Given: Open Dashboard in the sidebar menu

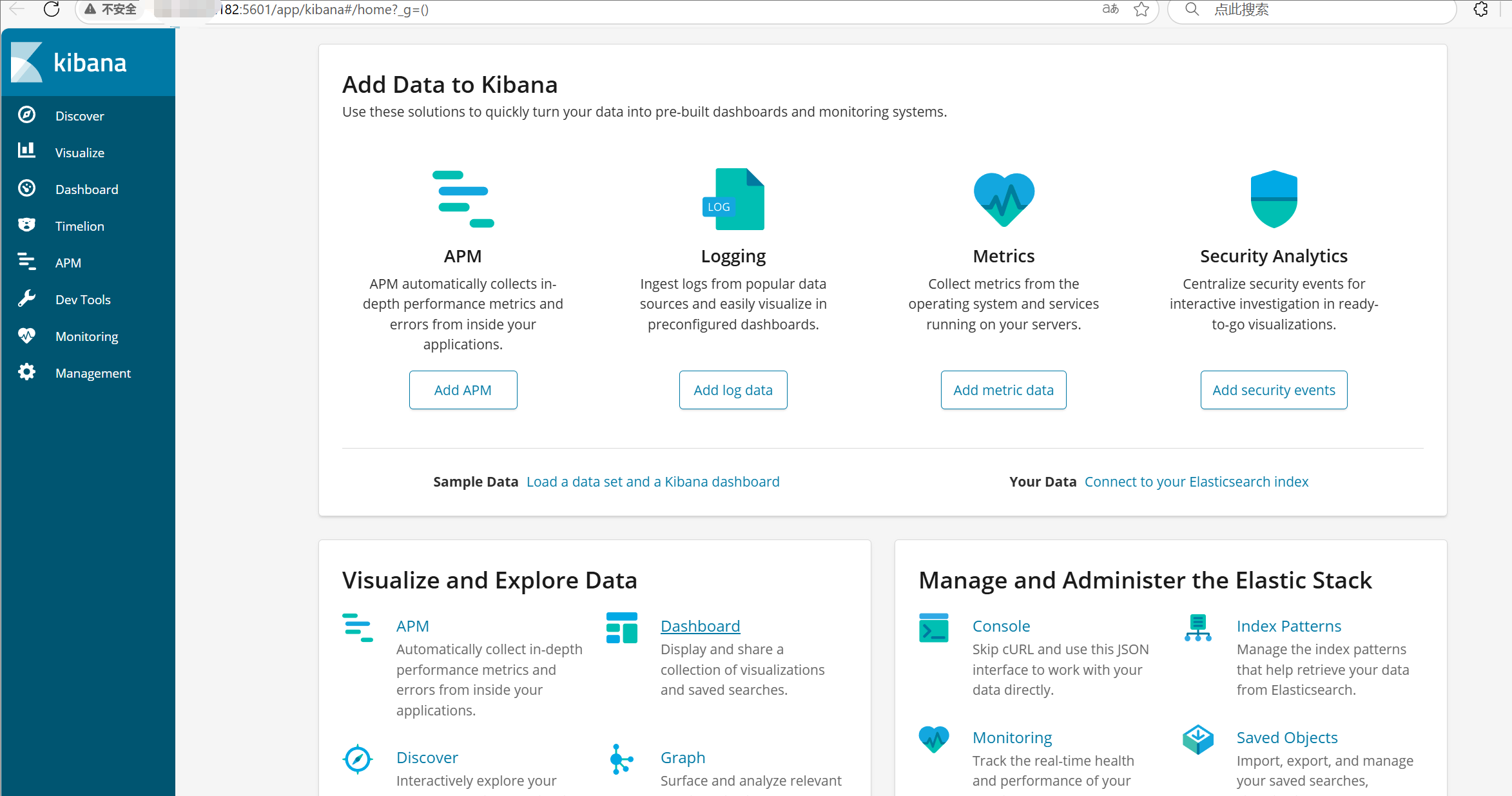Looking at the screenshot, I should click(x=87, y=189).
